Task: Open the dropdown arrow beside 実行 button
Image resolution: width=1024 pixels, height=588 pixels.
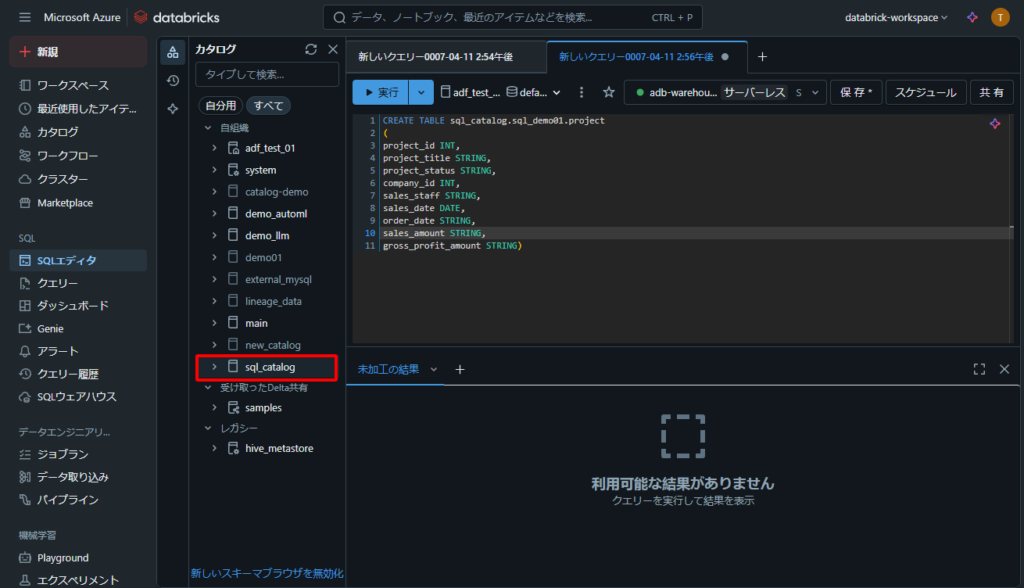Action: click(x=422, y=92)
